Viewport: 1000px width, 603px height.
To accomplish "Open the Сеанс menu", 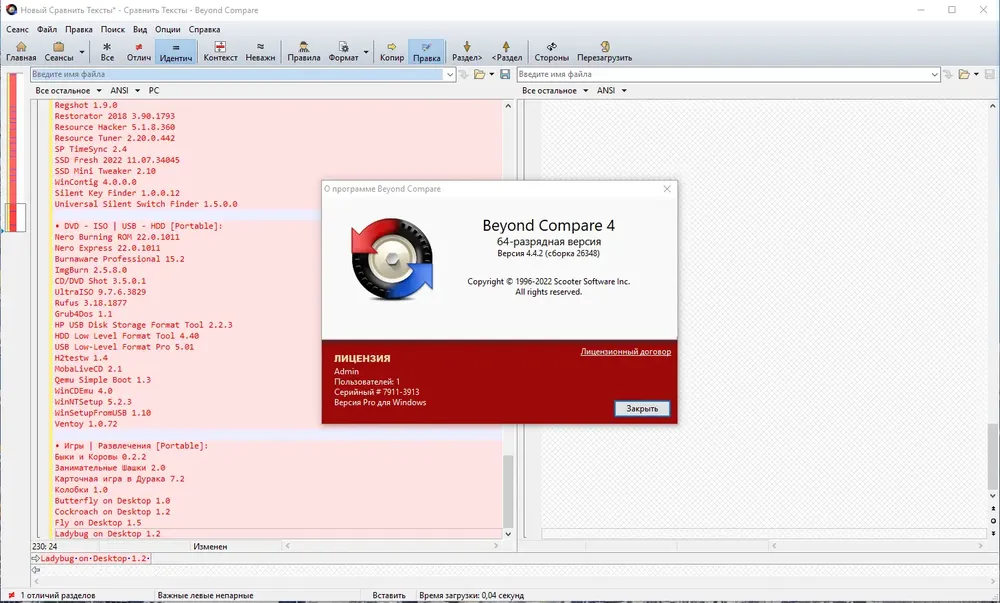I will [17, 29].
